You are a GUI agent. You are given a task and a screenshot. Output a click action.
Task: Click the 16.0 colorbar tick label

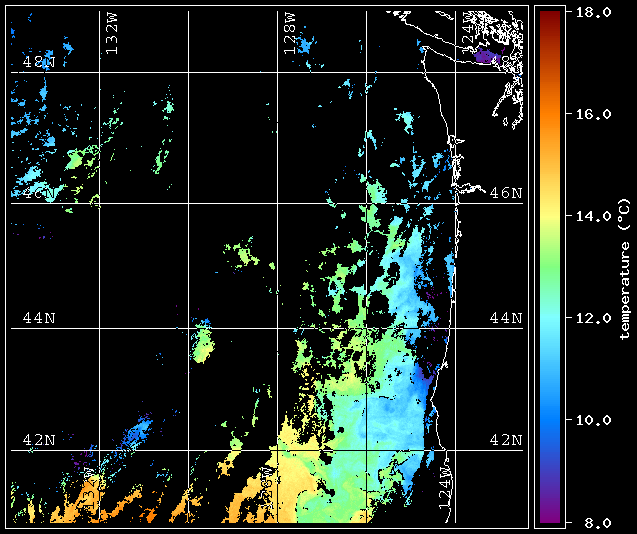click(x=594, y=114)
